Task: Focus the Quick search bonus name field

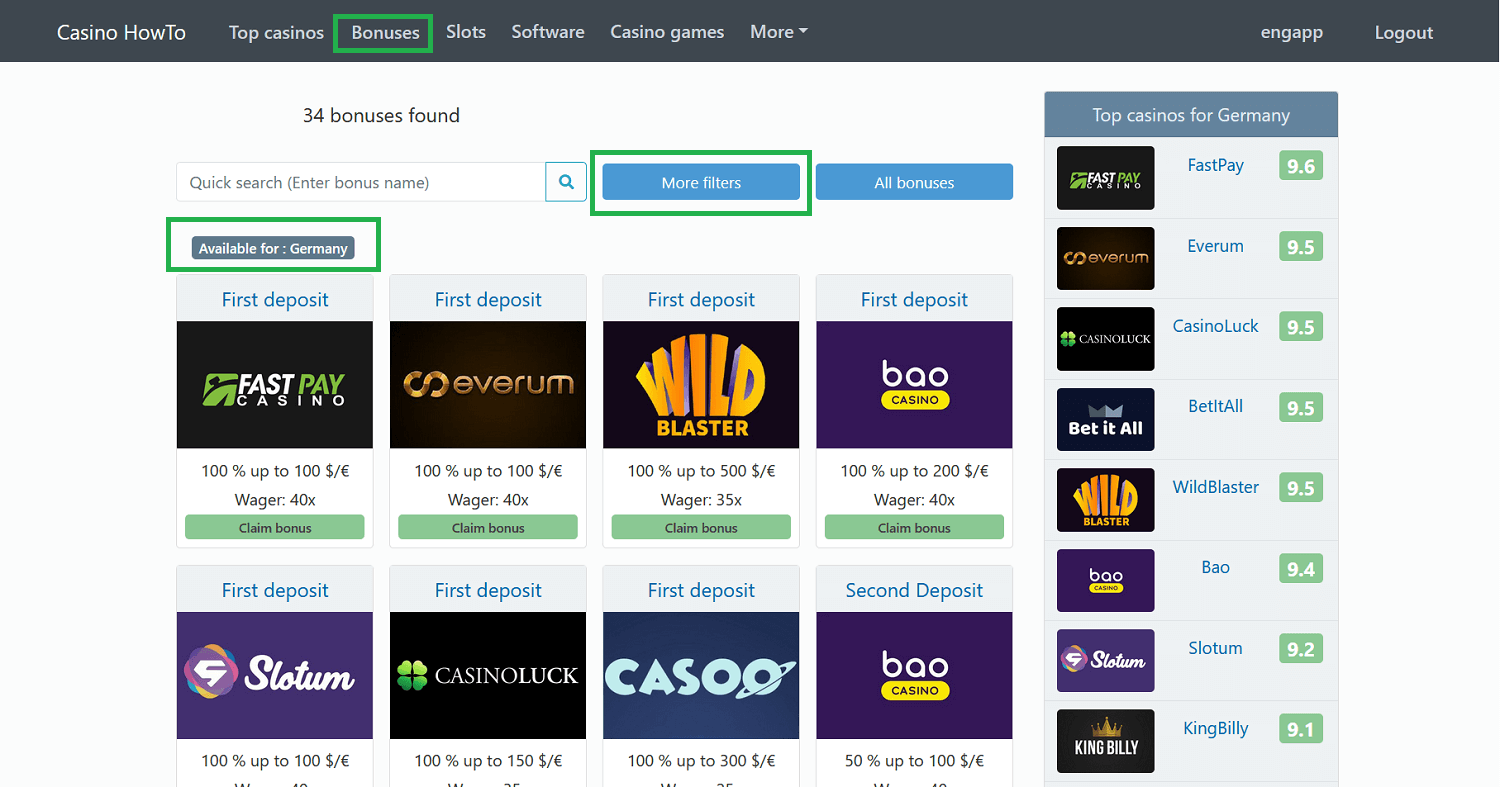Action: (361, 182)
